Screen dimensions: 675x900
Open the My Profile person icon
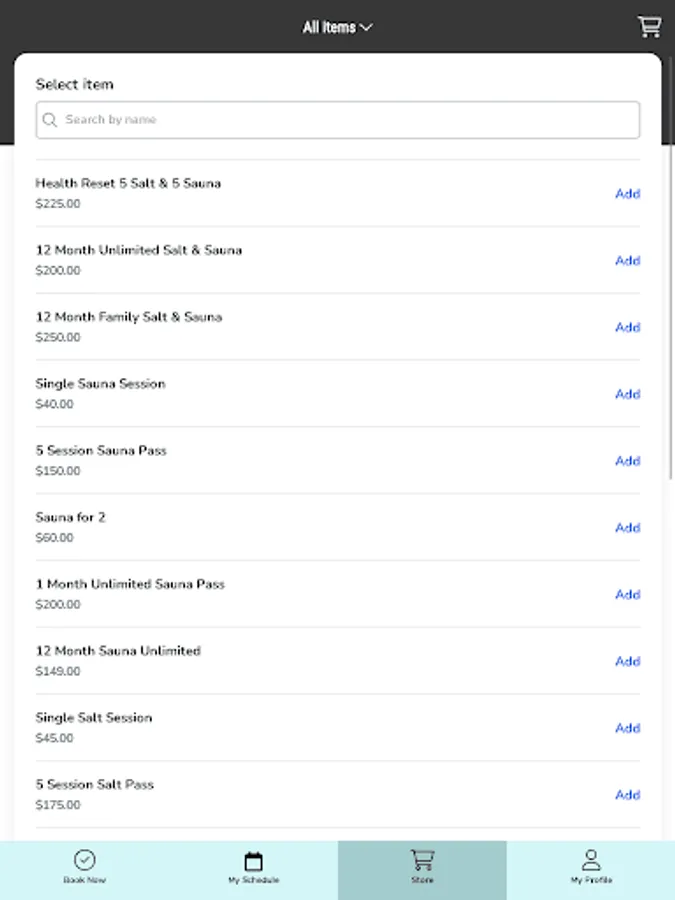(x=591, y=860)
